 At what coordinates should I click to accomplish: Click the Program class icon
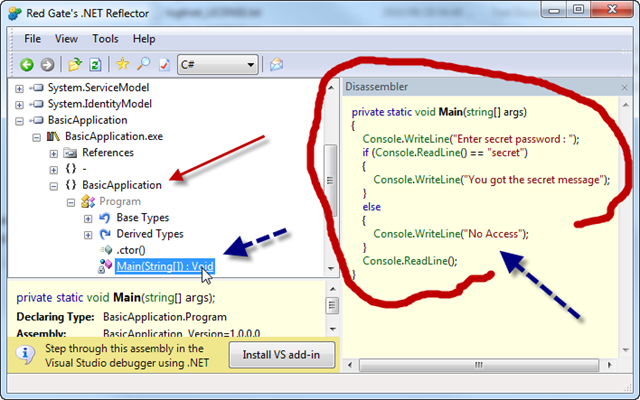click(88, 202)
